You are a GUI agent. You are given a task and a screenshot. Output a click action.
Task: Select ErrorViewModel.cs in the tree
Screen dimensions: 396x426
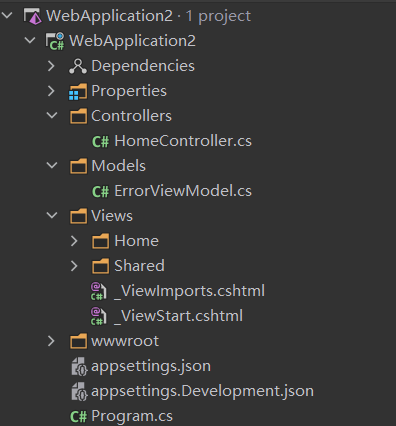point(183,191)
